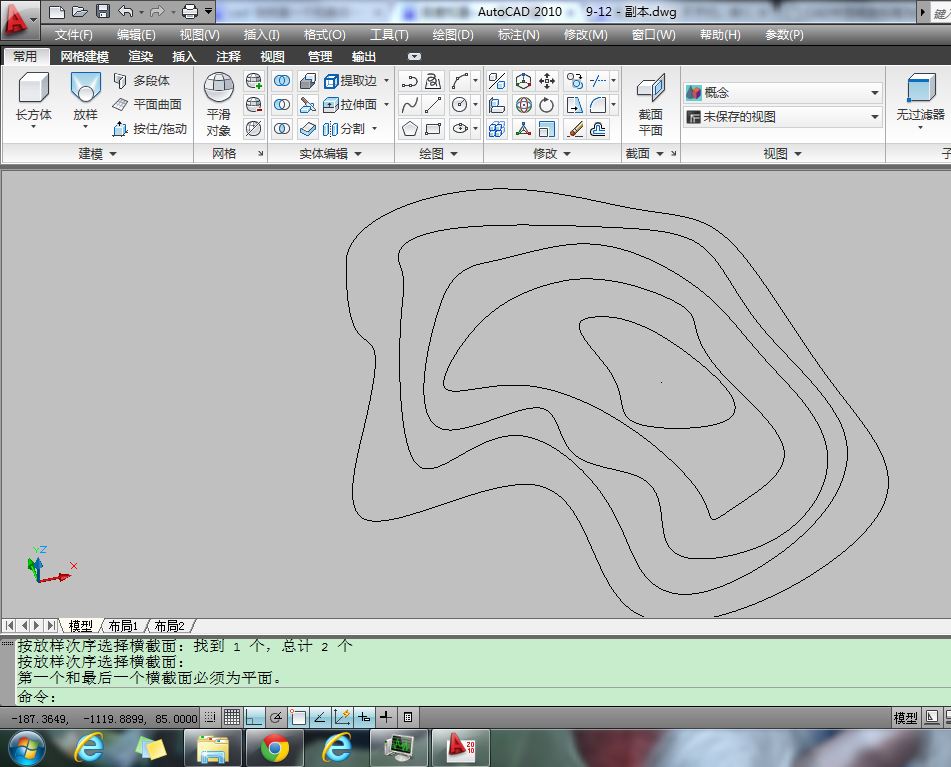Toggle grid display in status bar
Screen dimensions: 951x767
point(232,718)
